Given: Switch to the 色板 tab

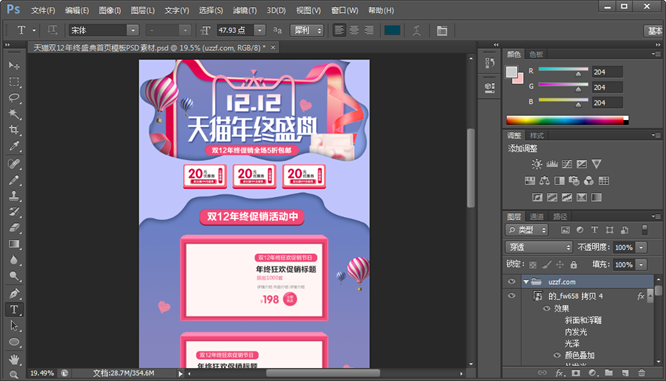Looking at the screenshot, I should pos(536,54).
